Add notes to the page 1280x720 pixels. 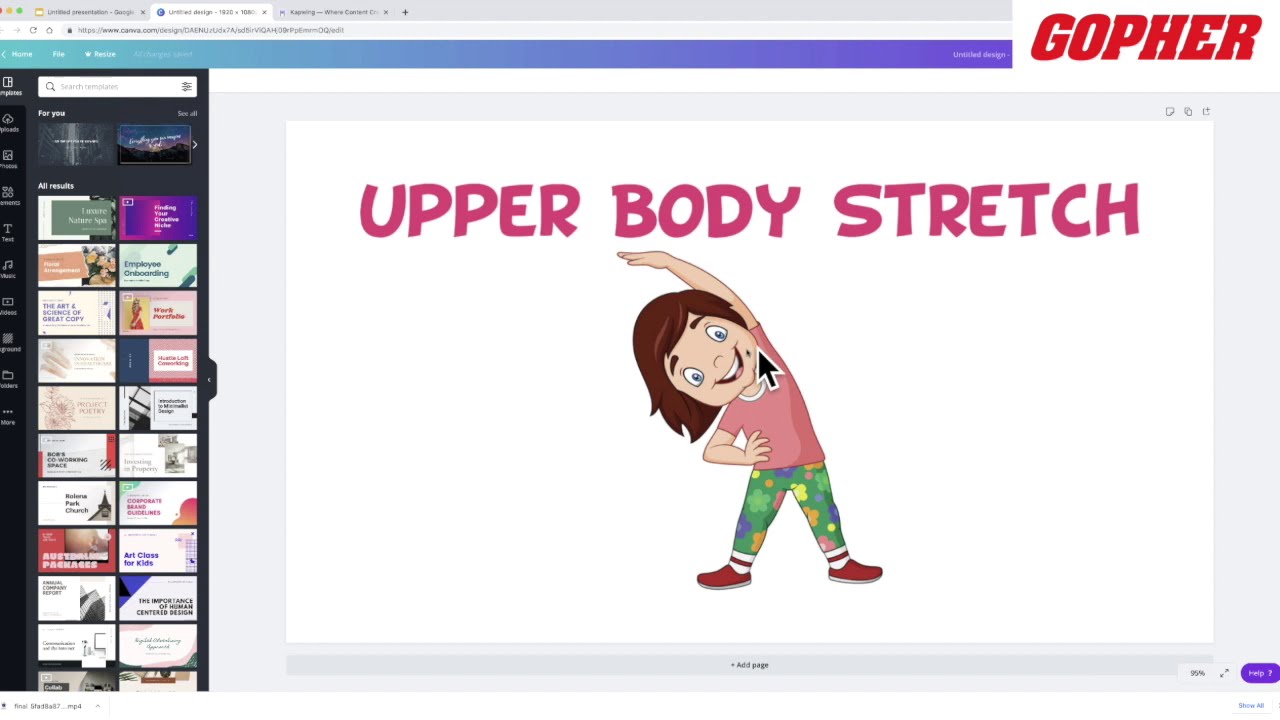click(x=1170, y=112)
